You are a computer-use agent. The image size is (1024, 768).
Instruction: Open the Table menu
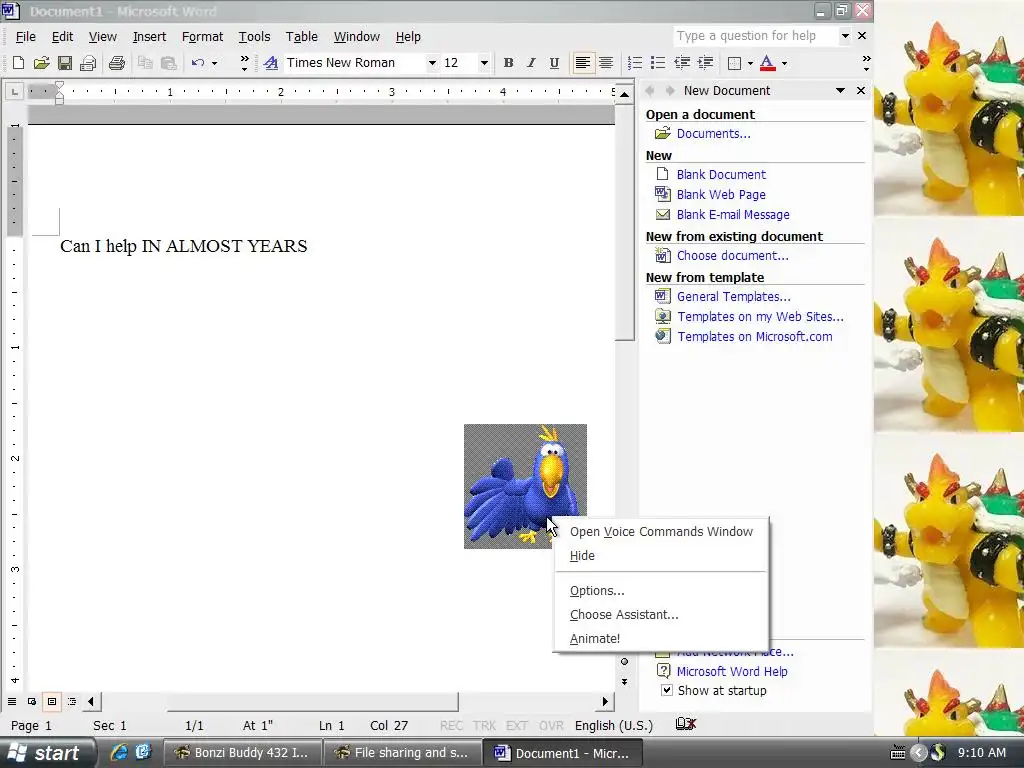(x=301, y=37)
